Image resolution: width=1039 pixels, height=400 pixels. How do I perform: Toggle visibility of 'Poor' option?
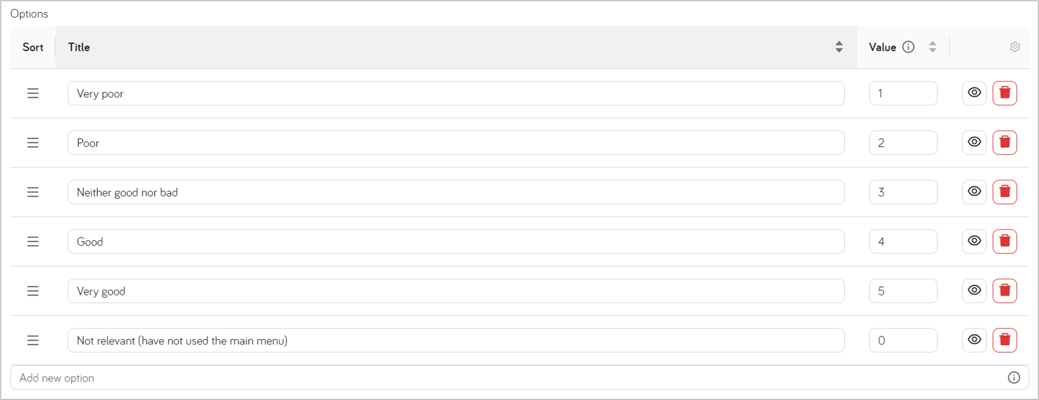point(974,142)
